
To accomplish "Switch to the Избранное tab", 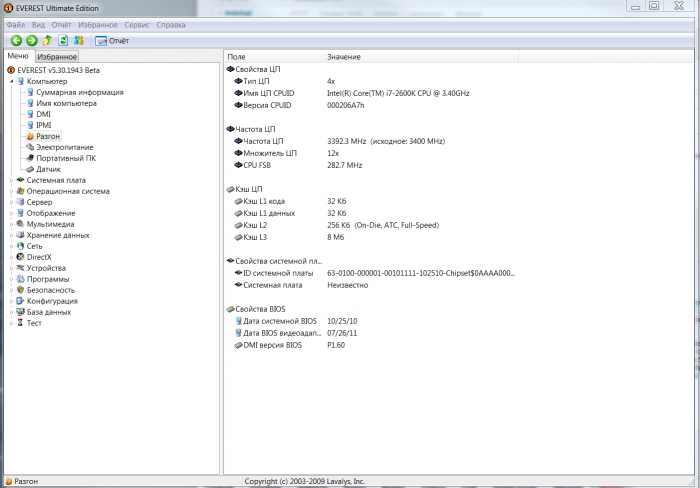I will (57, 57).
